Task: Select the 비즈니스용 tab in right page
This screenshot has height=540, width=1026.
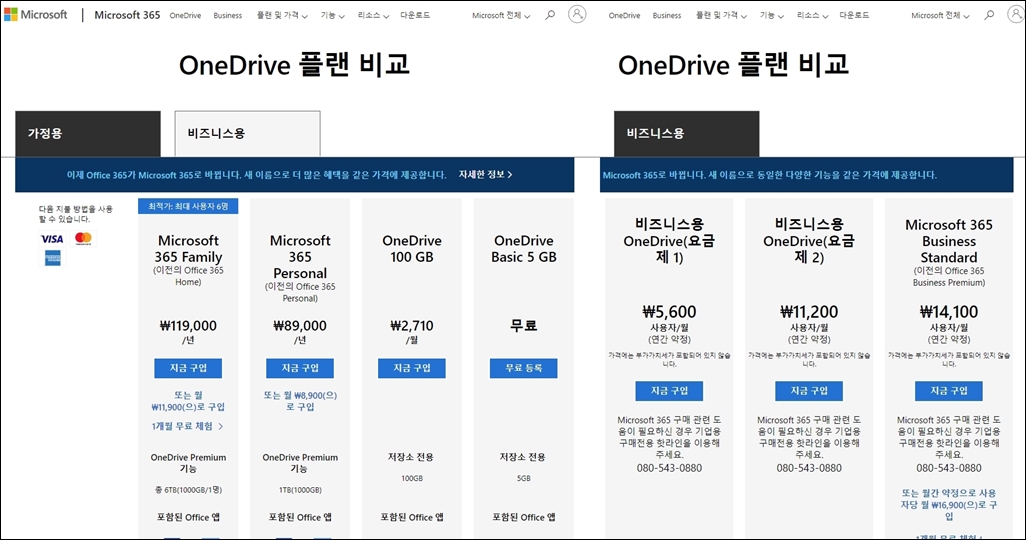Action: 686,134
